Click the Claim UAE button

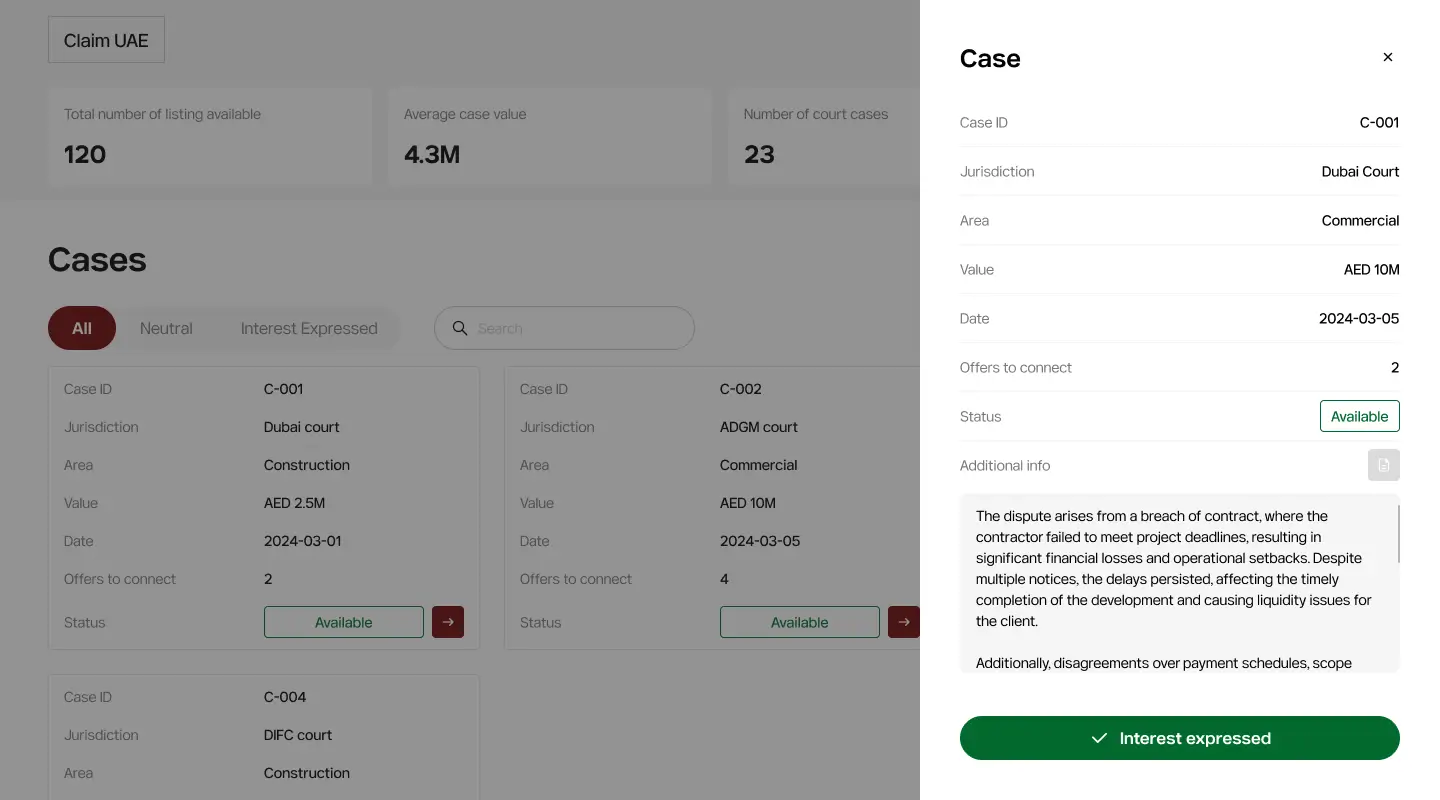click(106, 40)
